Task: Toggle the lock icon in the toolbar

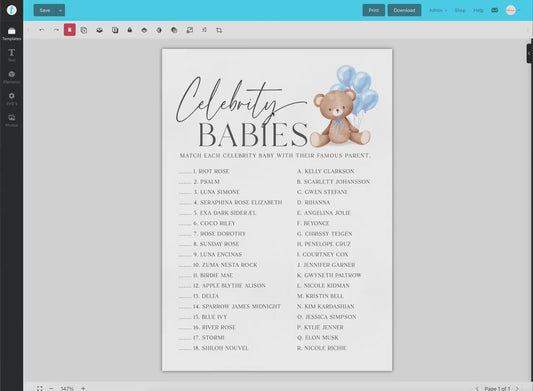Action: click(x=130, y=30)
